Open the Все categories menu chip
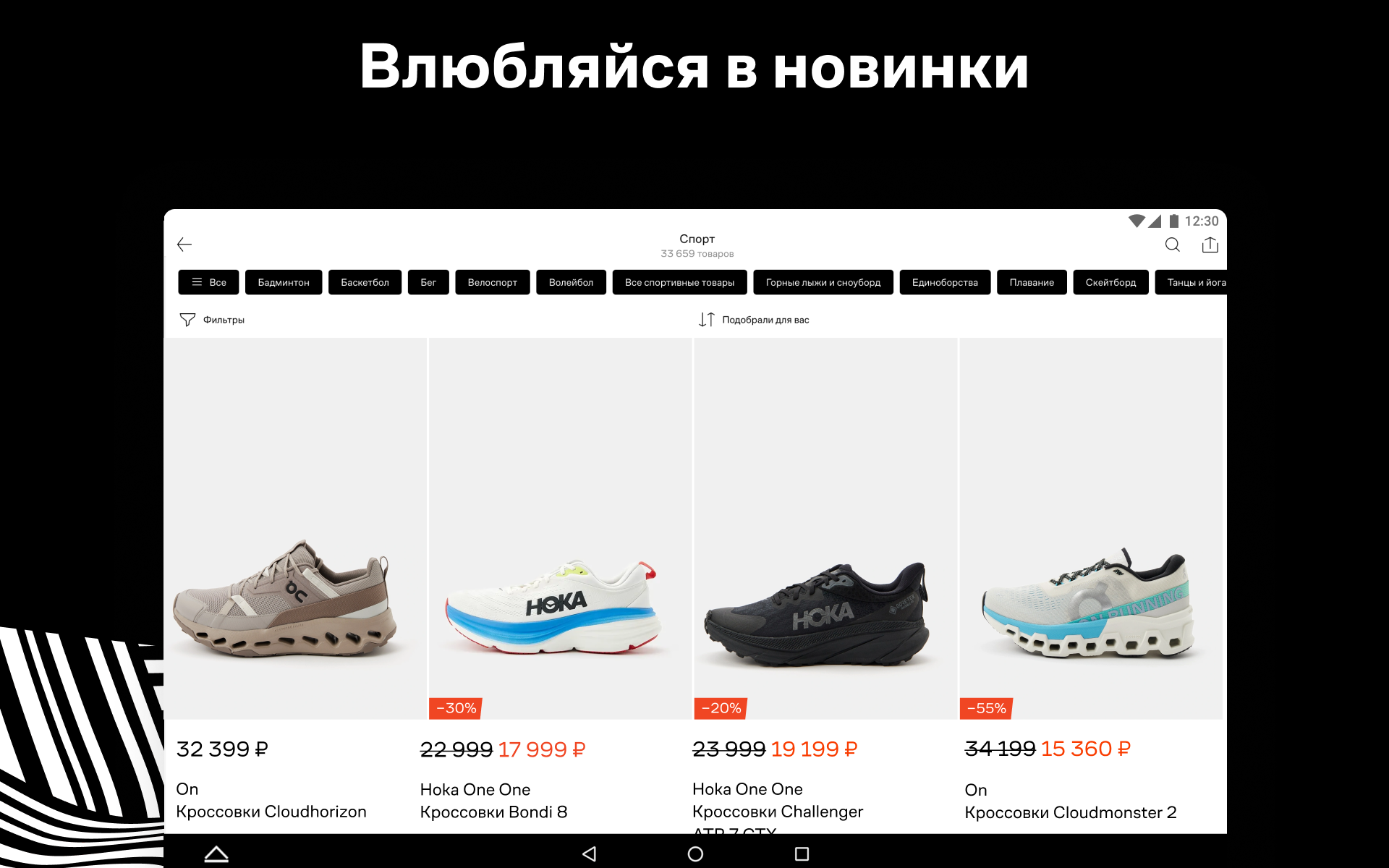 (208, 282)
